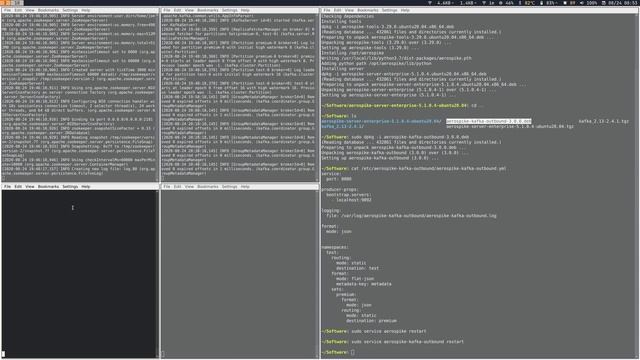
Task: Click the CPU usage 44% indicator
Action: pos(507,2)
